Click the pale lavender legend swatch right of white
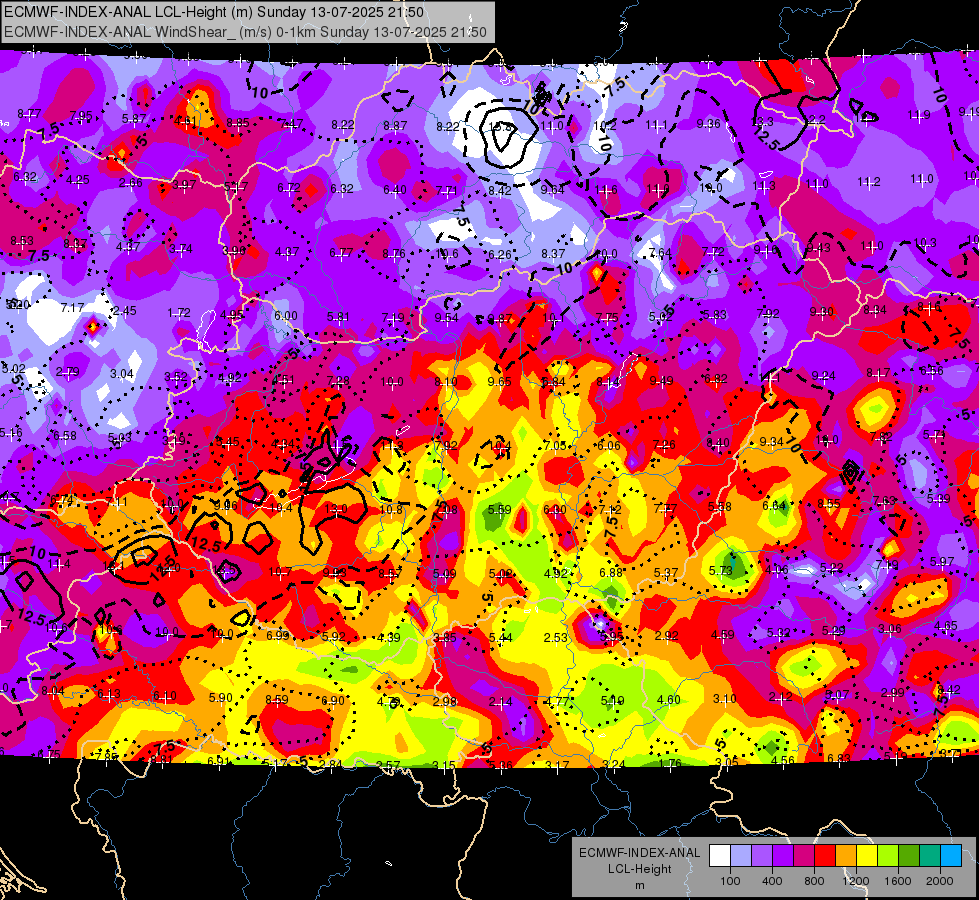This screenshot has height=900, width=979. 741,856
